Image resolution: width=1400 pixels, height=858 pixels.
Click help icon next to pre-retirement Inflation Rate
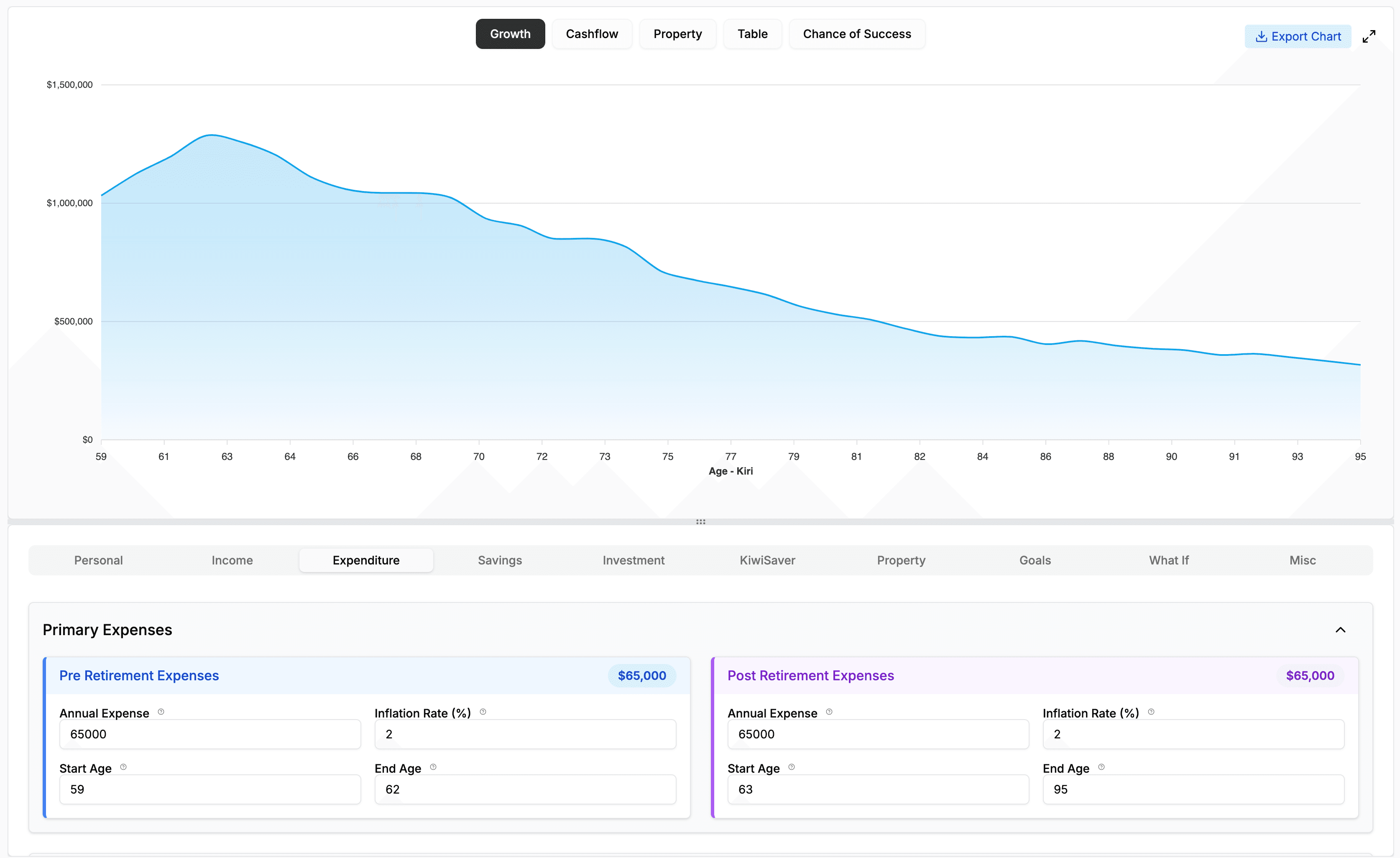[x=483, y=711]
